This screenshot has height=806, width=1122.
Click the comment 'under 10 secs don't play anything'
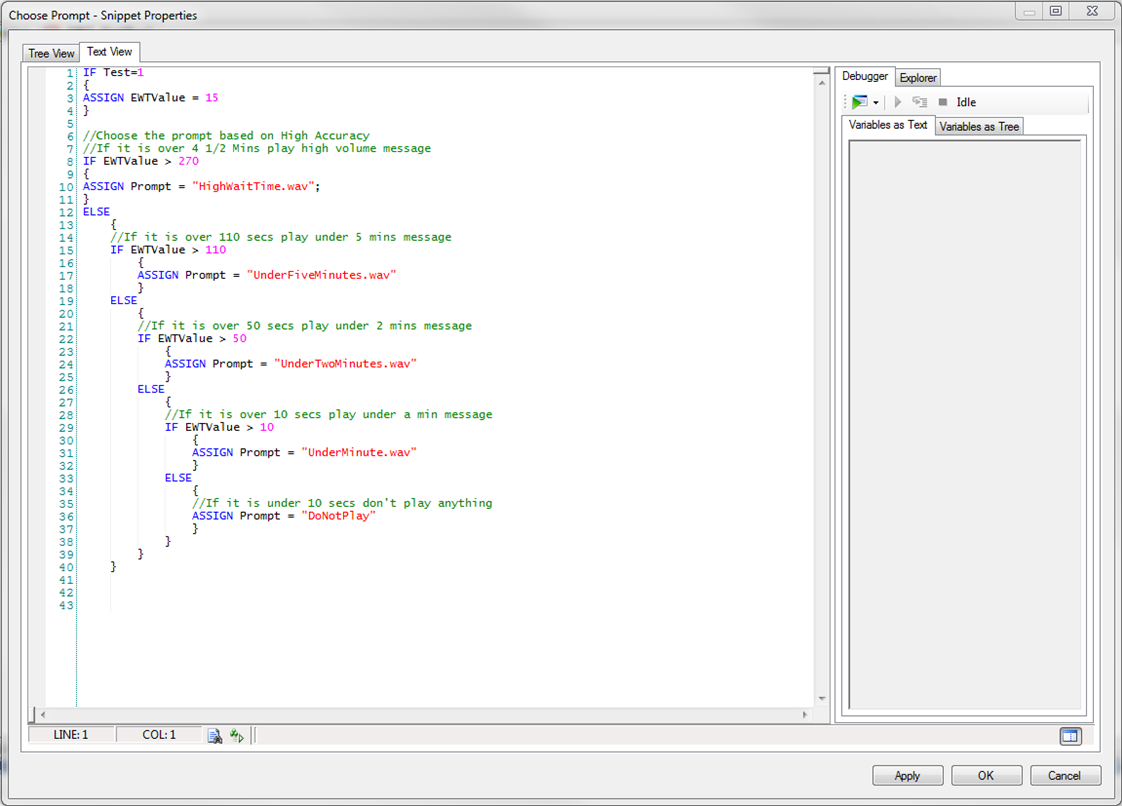[x=342, y=503]
